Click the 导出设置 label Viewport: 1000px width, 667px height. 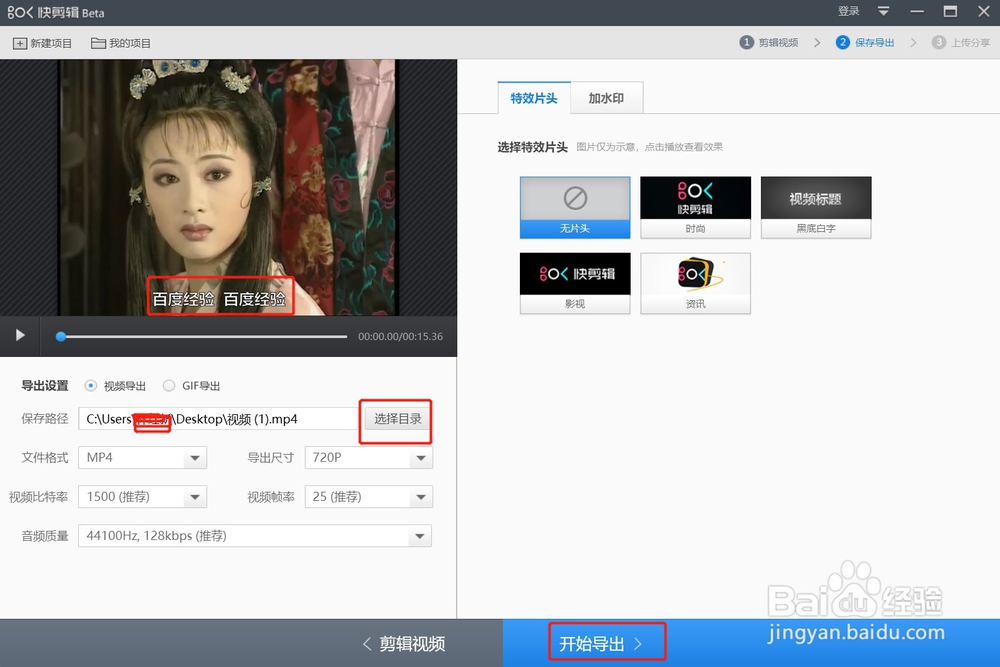pyautogui.click(x=45, y=386)
